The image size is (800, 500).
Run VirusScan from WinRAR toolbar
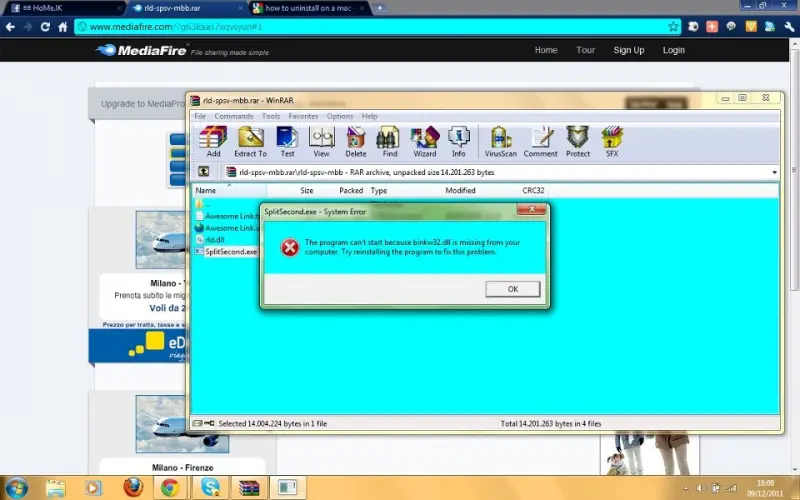tap(501, 142)
